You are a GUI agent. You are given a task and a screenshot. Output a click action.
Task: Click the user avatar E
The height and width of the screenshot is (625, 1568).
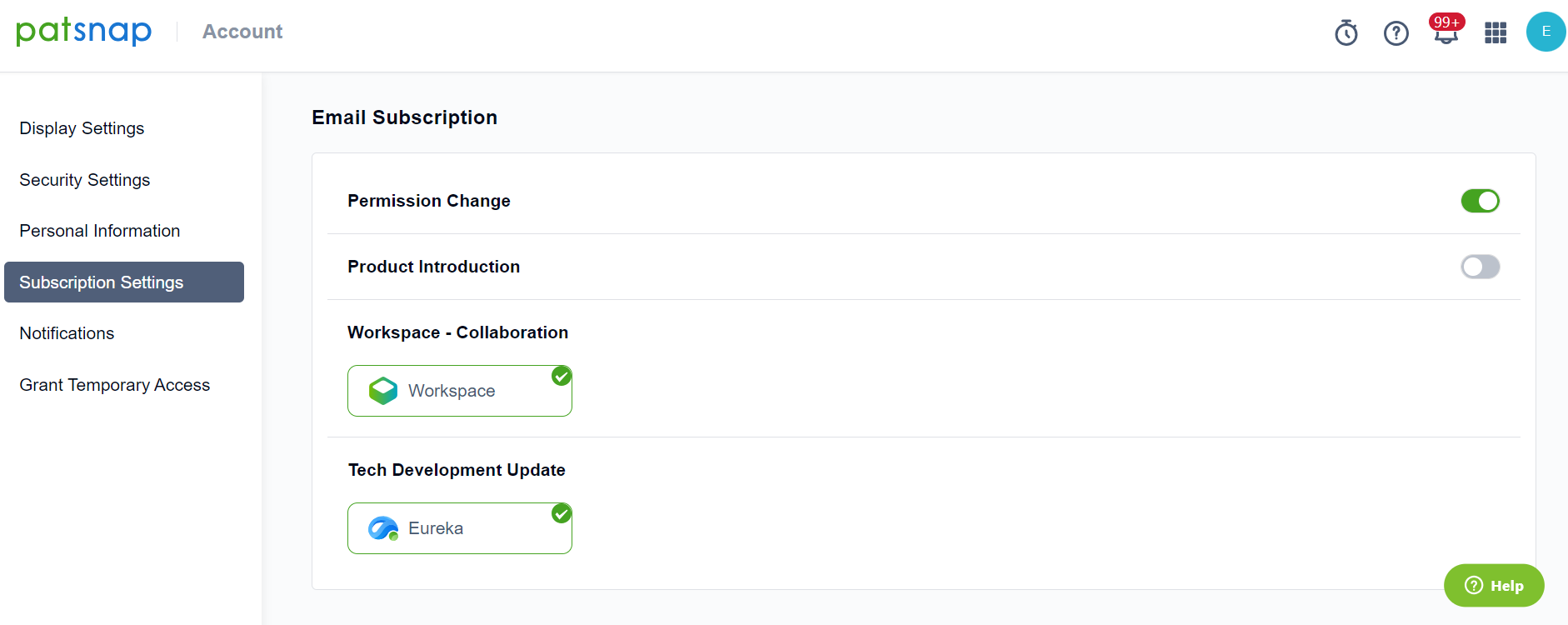coord(1546,32)
